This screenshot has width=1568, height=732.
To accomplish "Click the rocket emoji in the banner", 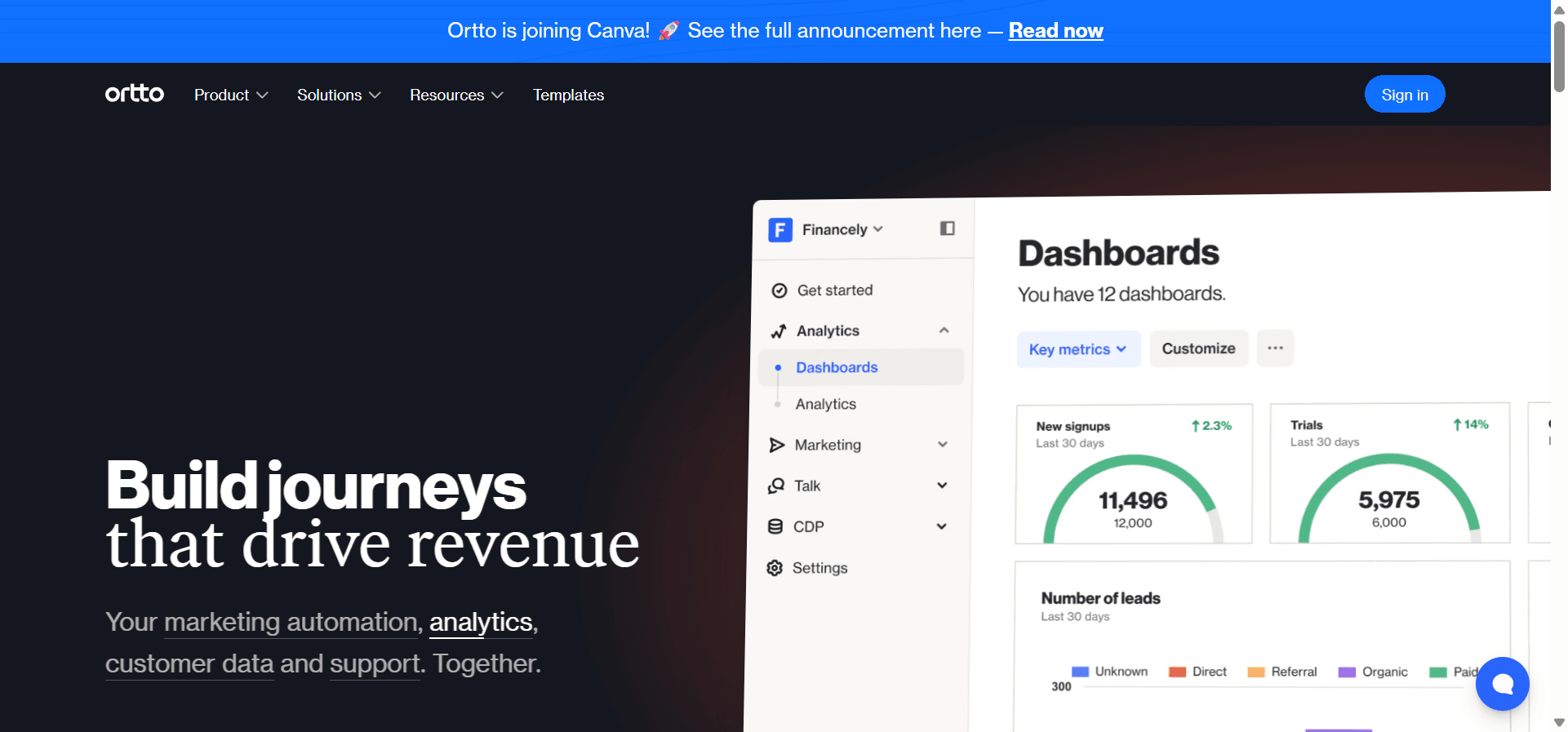I will 669,31.
